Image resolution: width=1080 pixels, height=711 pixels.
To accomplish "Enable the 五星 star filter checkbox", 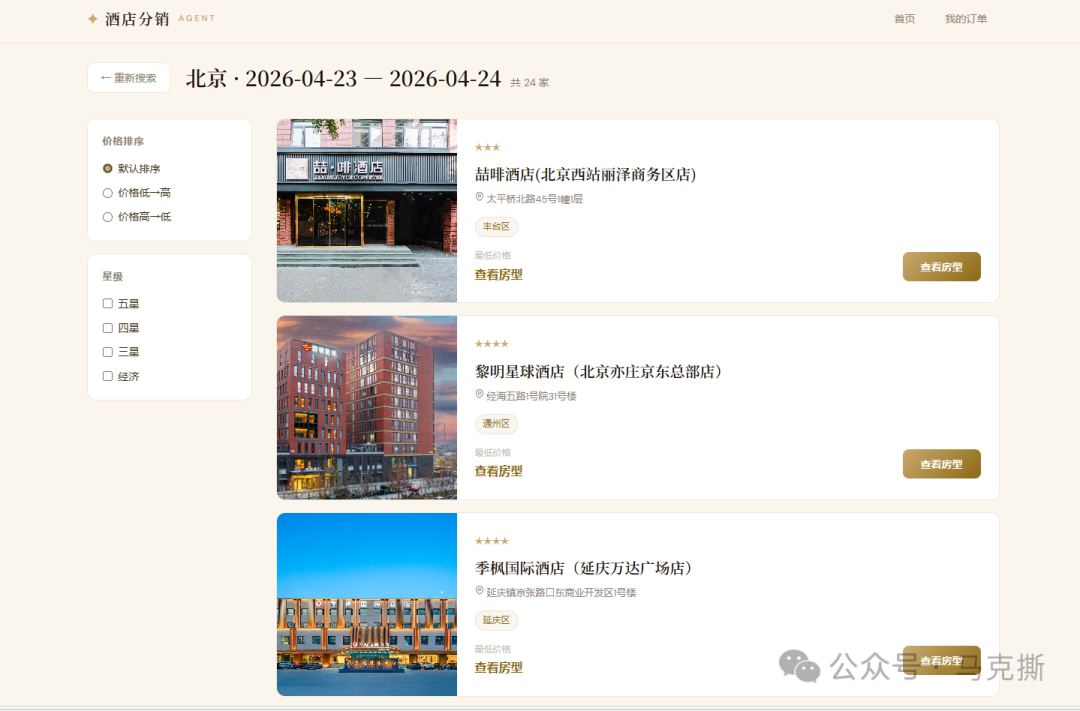I will (107, 303).
